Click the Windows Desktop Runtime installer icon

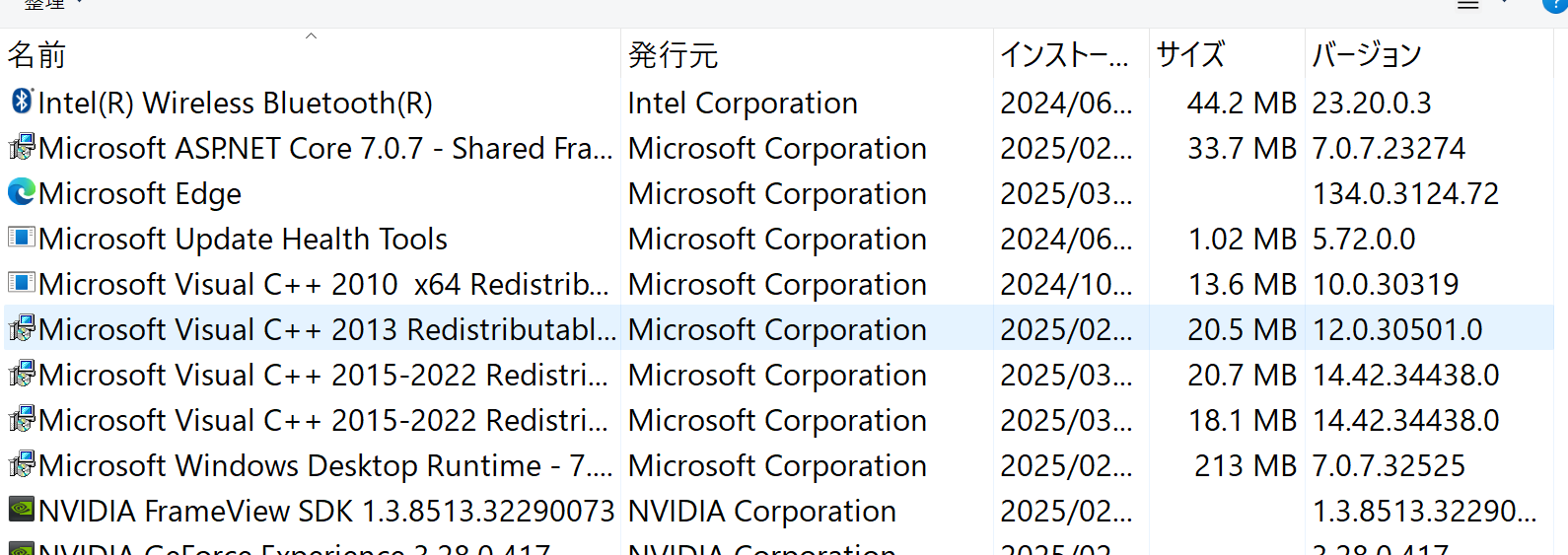click(x=22, y=464)
